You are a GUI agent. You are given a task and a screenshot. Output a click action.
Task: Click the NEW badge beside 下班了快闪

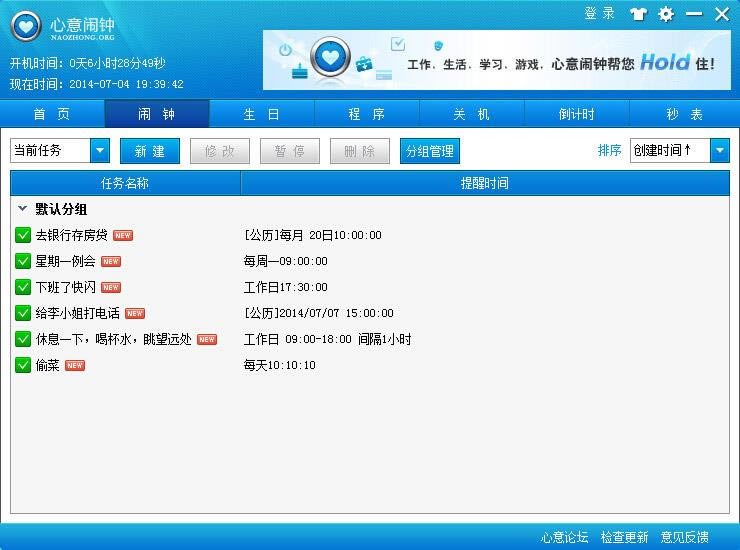click(111, 288)
